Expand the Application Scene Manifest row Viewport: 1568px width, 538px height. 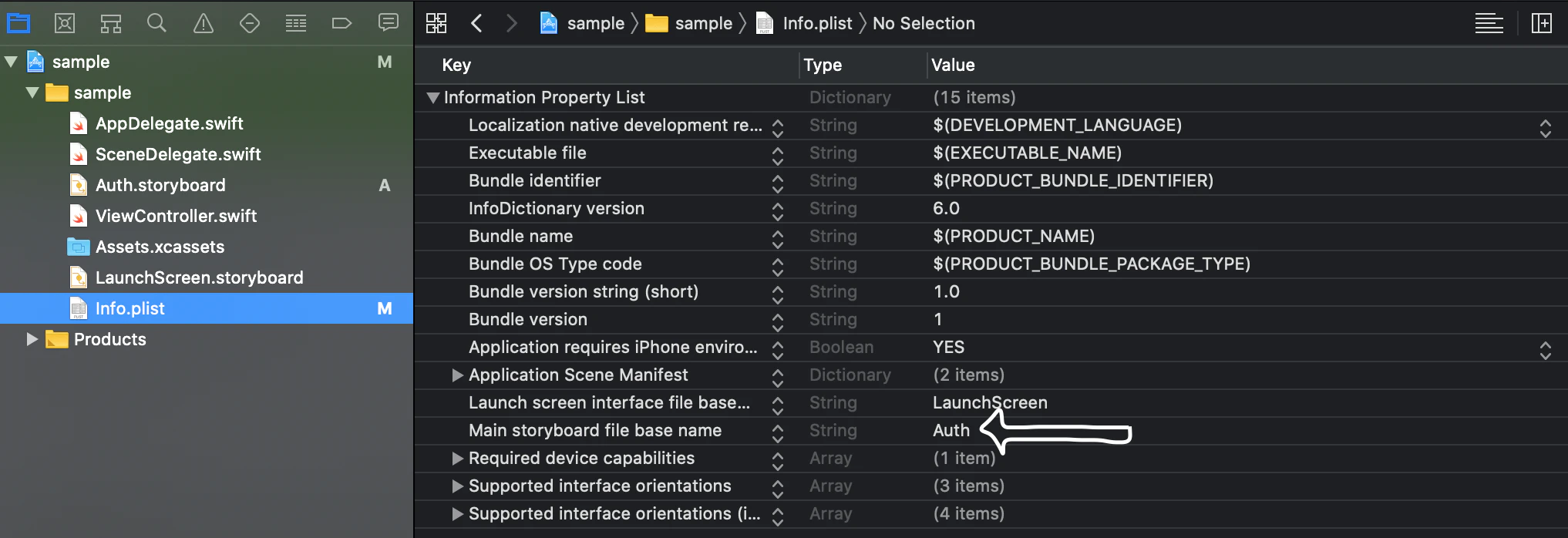tap(457, 375)
